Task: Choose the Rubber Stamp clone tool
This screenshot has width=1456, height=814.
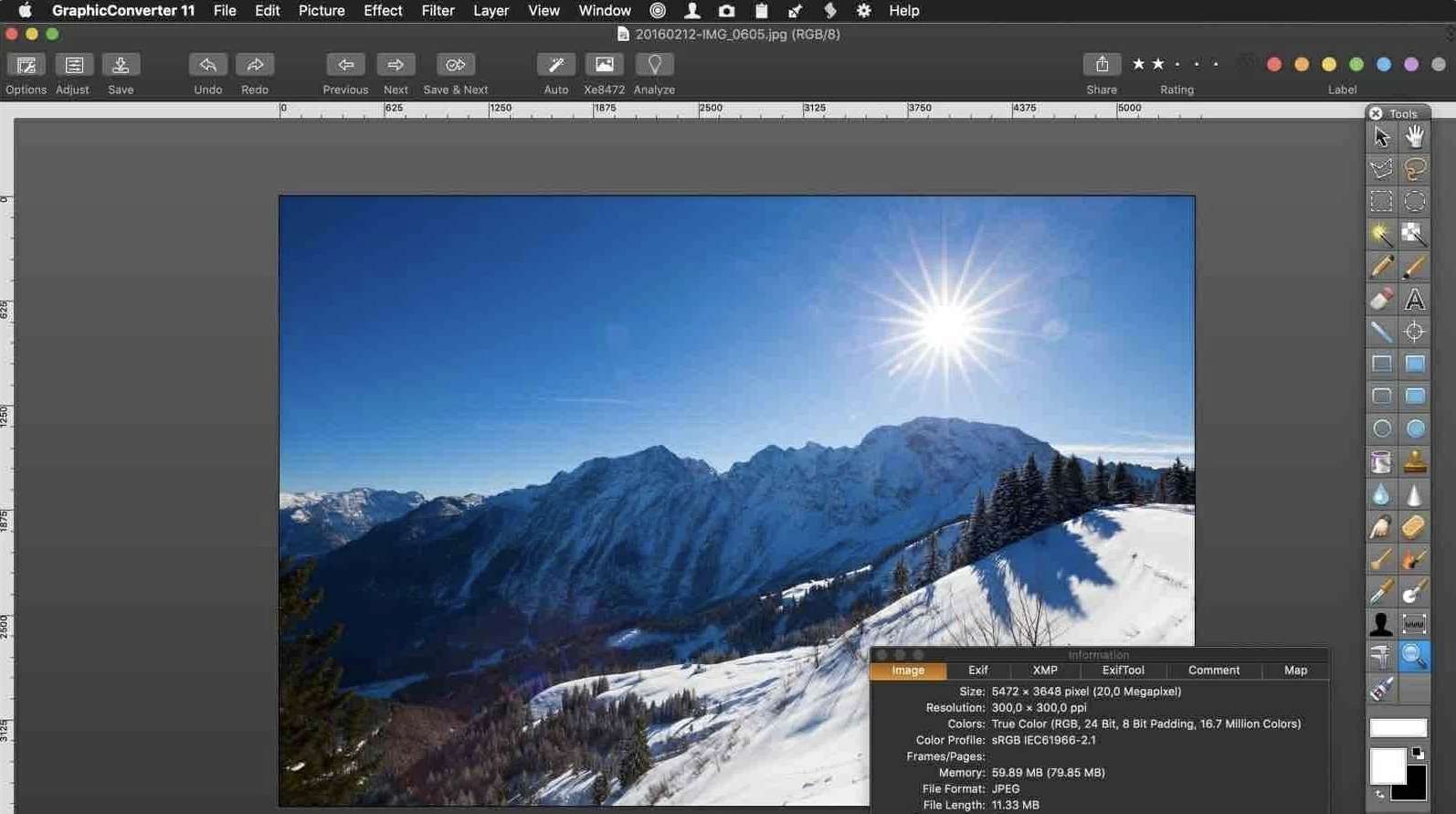Action: 1414,462
